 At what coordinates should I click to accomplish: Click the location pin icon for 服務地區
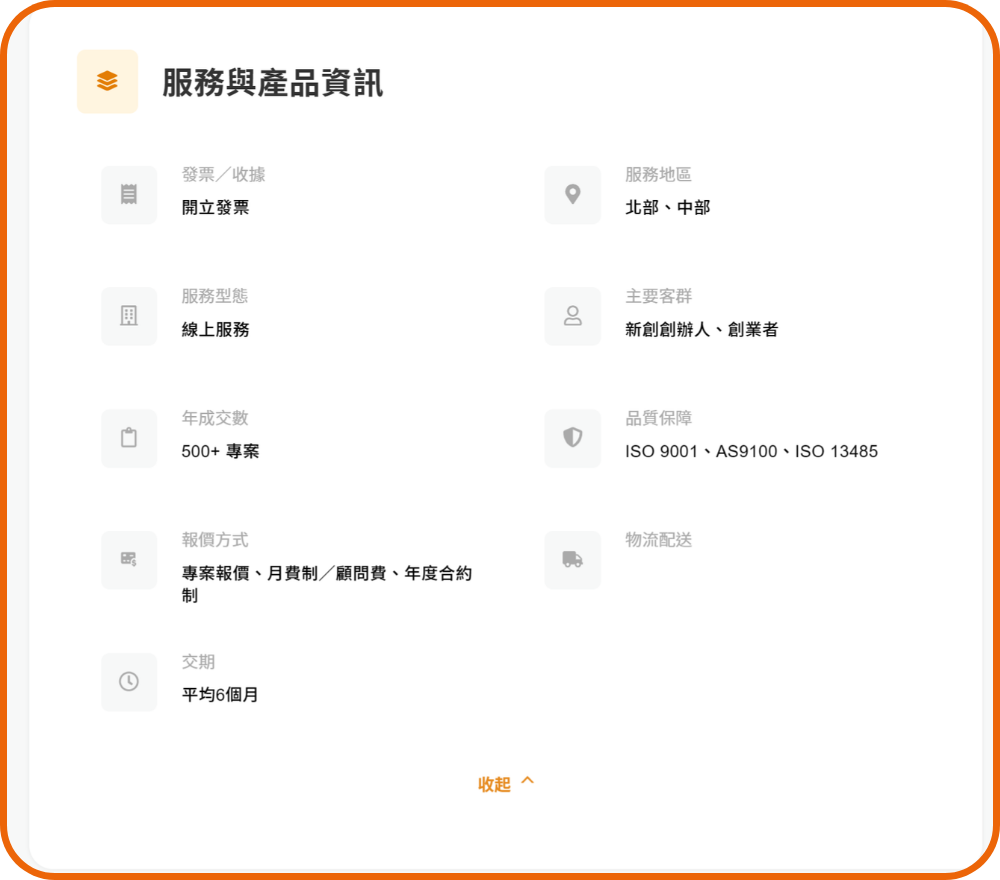click(x=573, y=195)
